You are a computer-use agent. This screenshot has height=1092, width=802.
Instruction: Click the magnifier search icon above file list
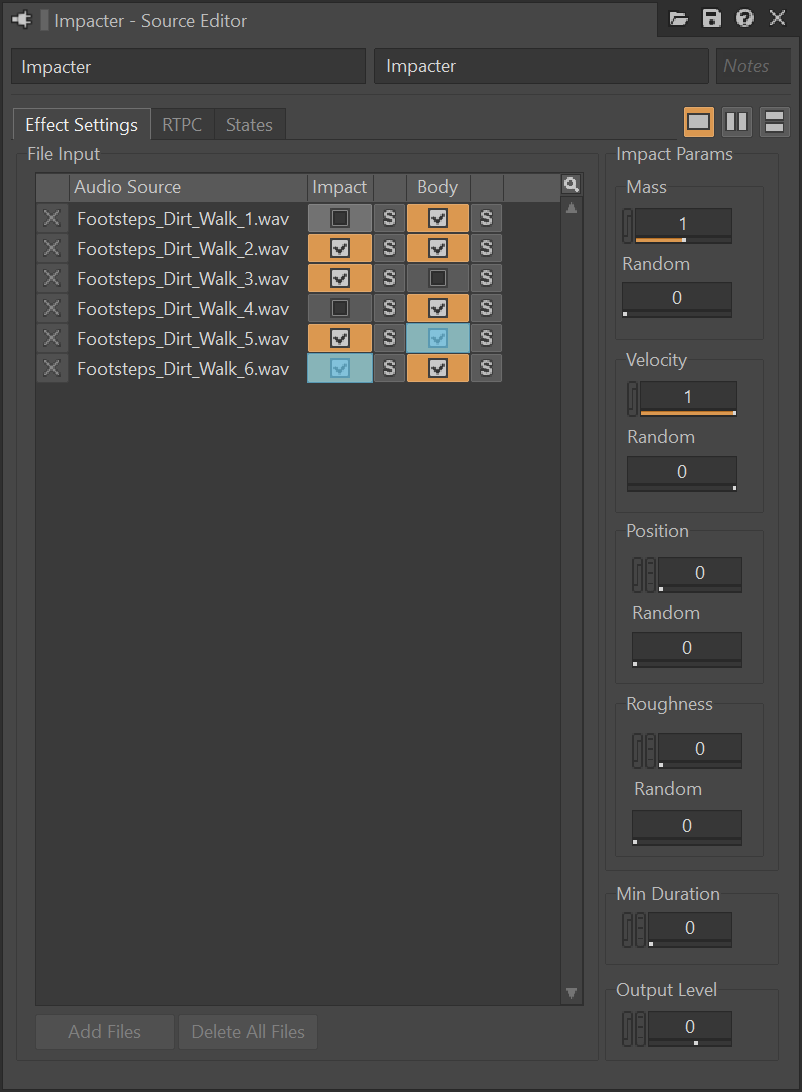[x=571, y=185]
